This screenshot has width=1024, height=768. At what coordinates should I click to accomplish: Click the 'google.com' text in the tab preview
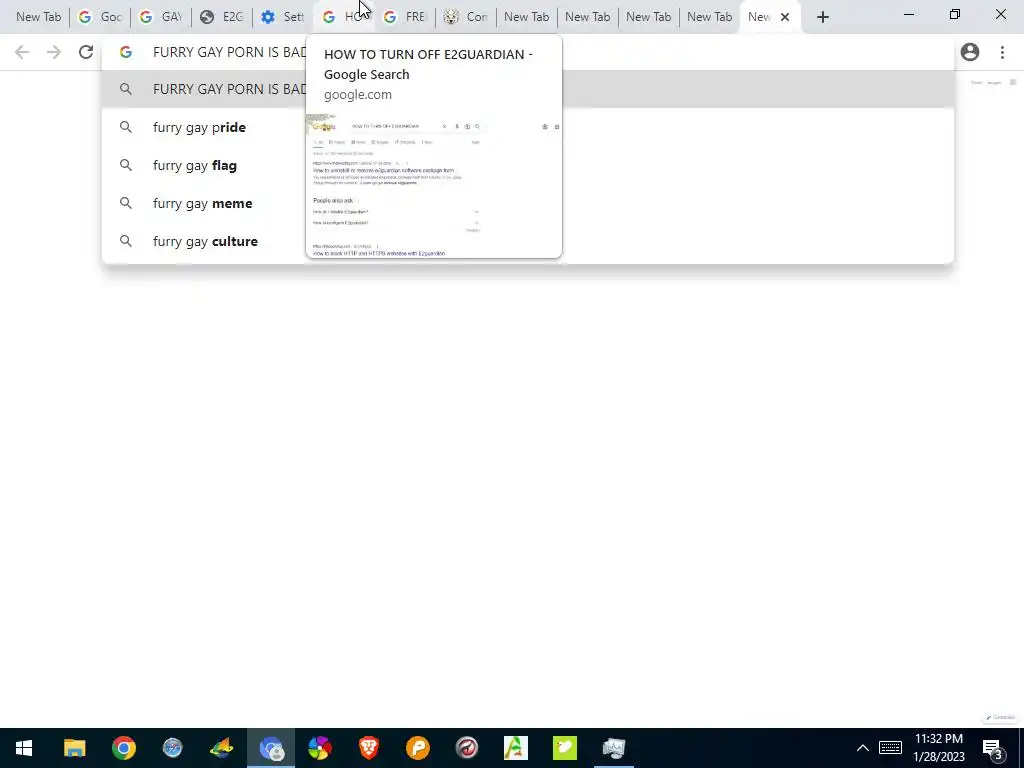click(358, 95)
